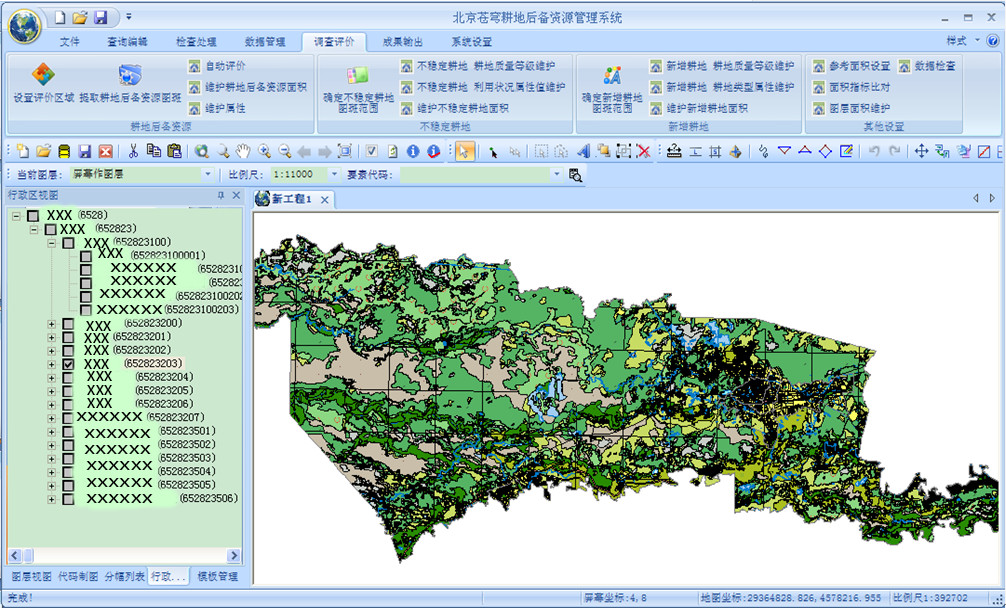Tick the checkbox for region 652823501
This screenshot has width=1006, height=608.
click(x=68, y=433)
